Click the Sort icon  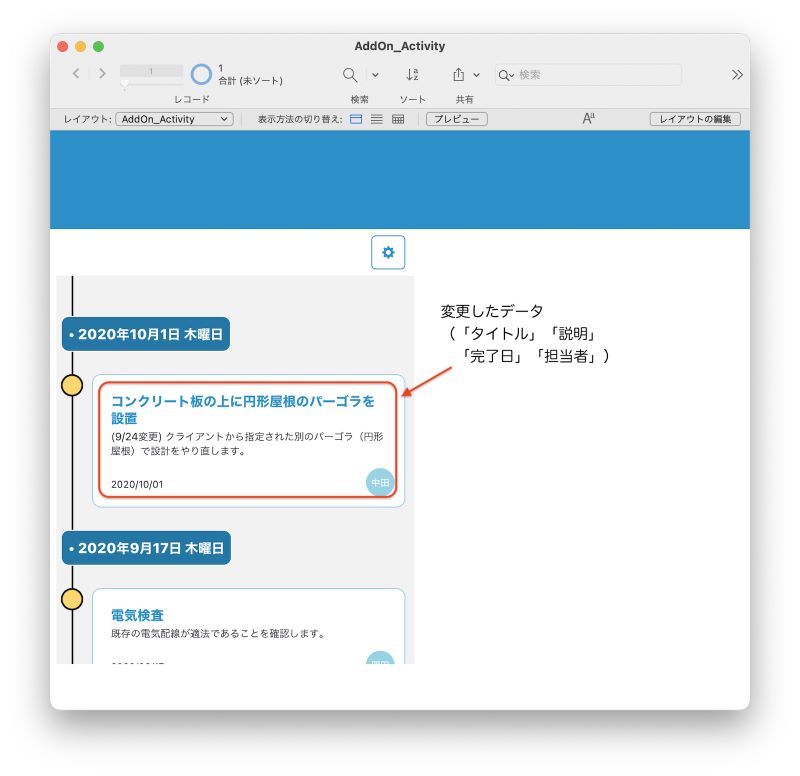[x=412, y=75]
